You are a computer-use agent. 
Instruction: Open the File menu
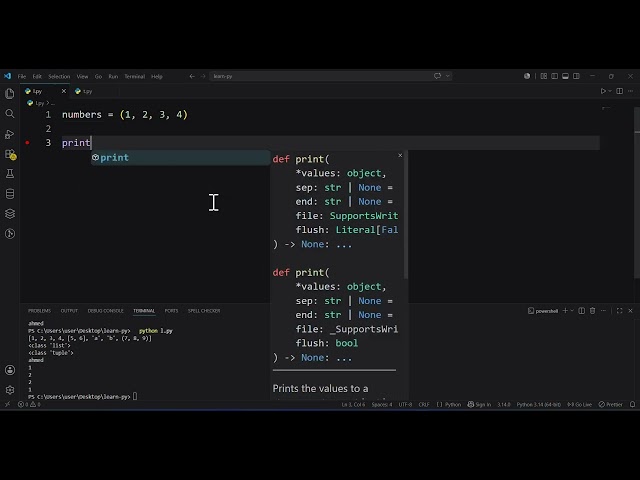pos(22,76)
